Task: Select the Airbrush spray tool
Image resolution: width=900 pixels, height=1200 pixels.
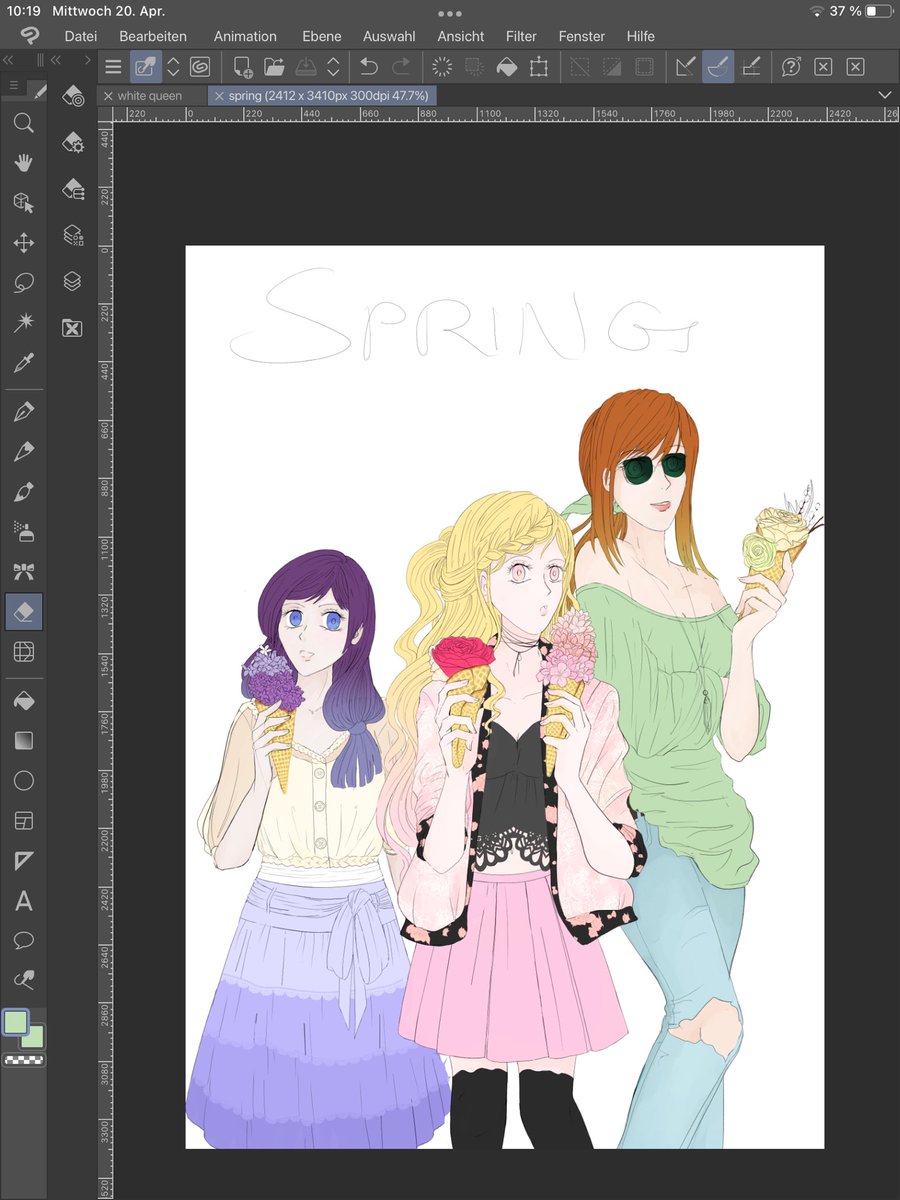Action: (24, 531)
